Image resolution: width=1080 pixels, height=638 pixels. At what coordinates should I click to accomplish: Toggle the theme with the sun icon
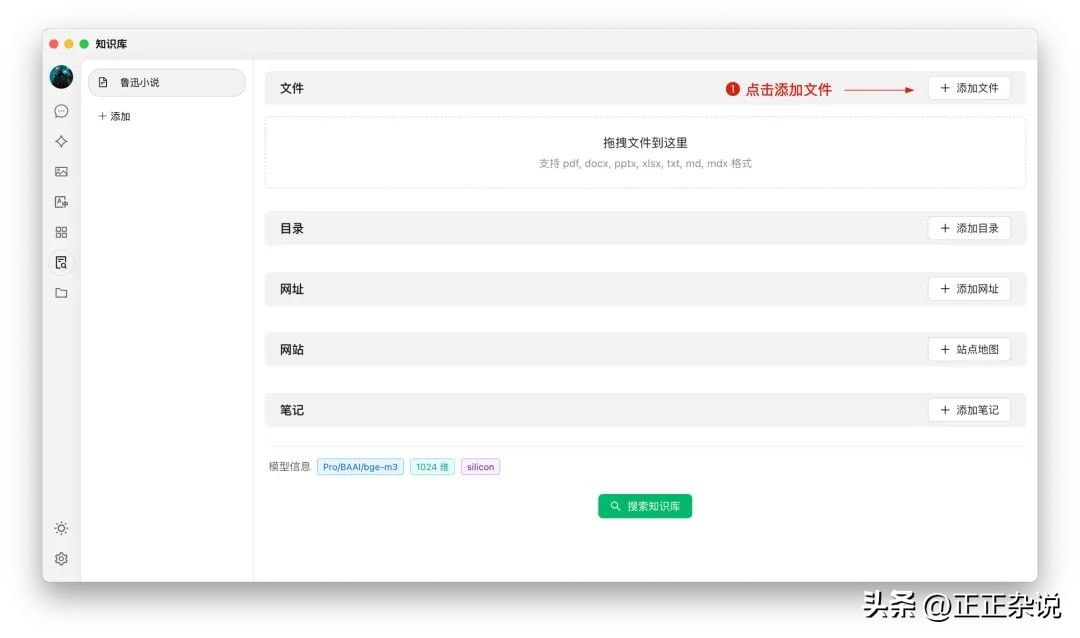[61, 528]
